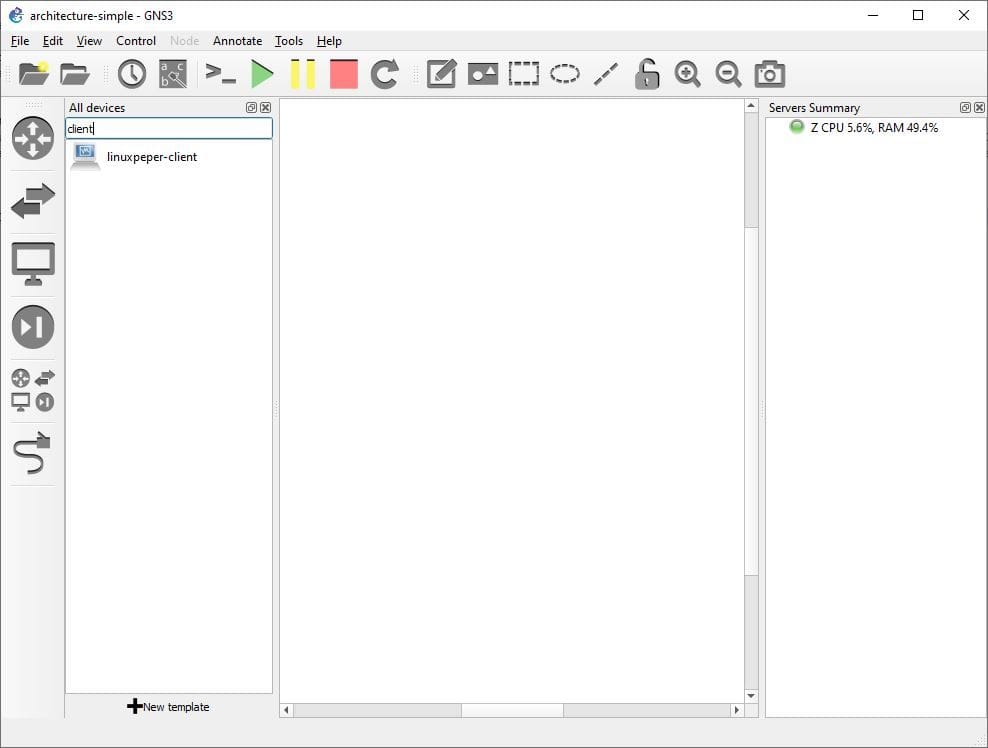Image resolution: width=988 pixels, height=748 pixels.
Task: Toggle the lock on all items
Action: click(x=646, y=73)
